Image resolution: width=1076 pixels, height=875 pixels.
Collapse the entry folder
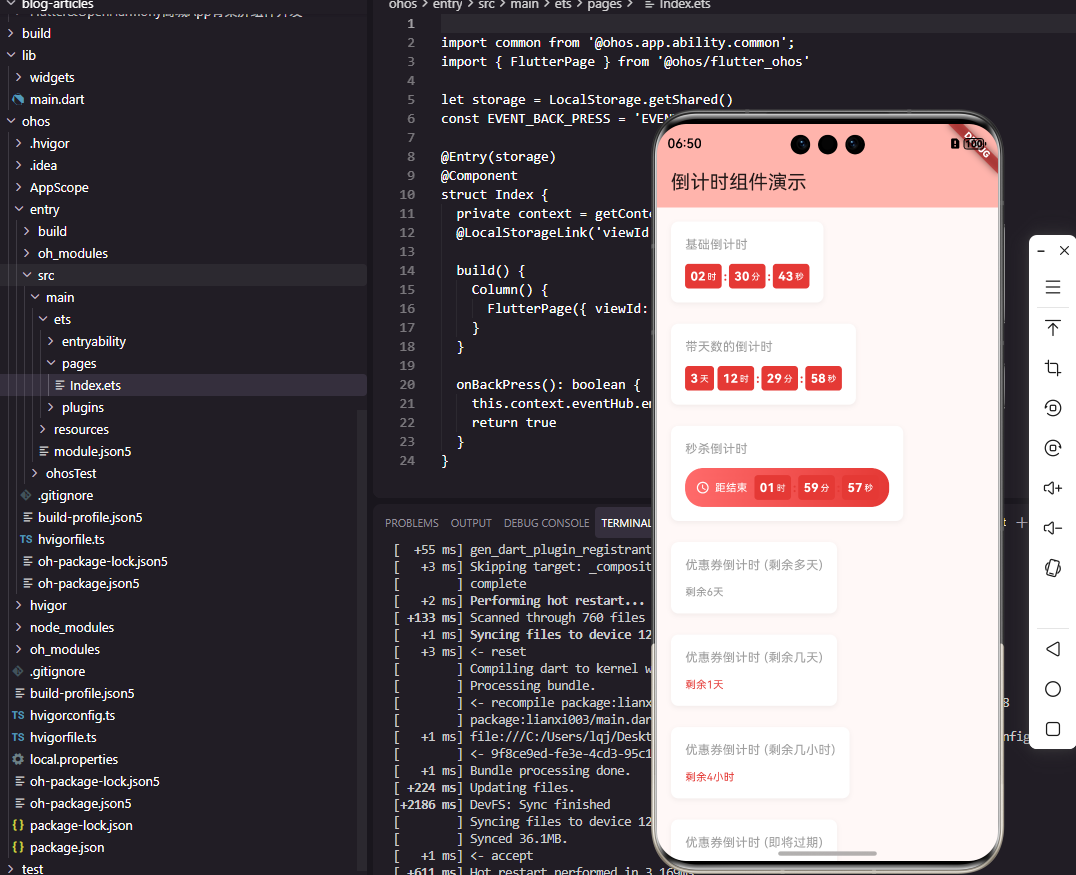click(19, 209)
